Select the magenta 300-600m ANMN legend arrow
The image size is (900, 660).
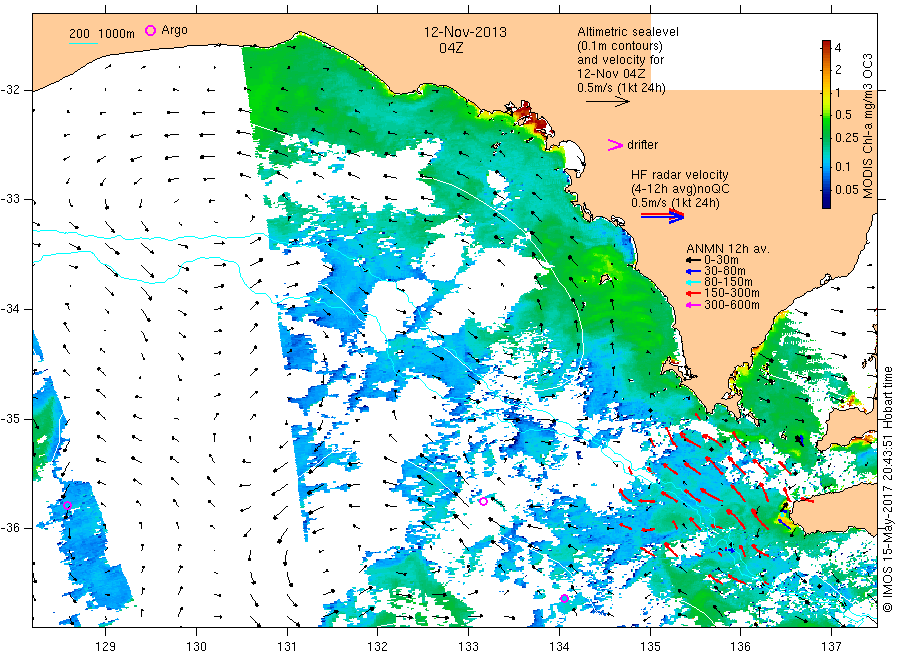tap(693, 305)
